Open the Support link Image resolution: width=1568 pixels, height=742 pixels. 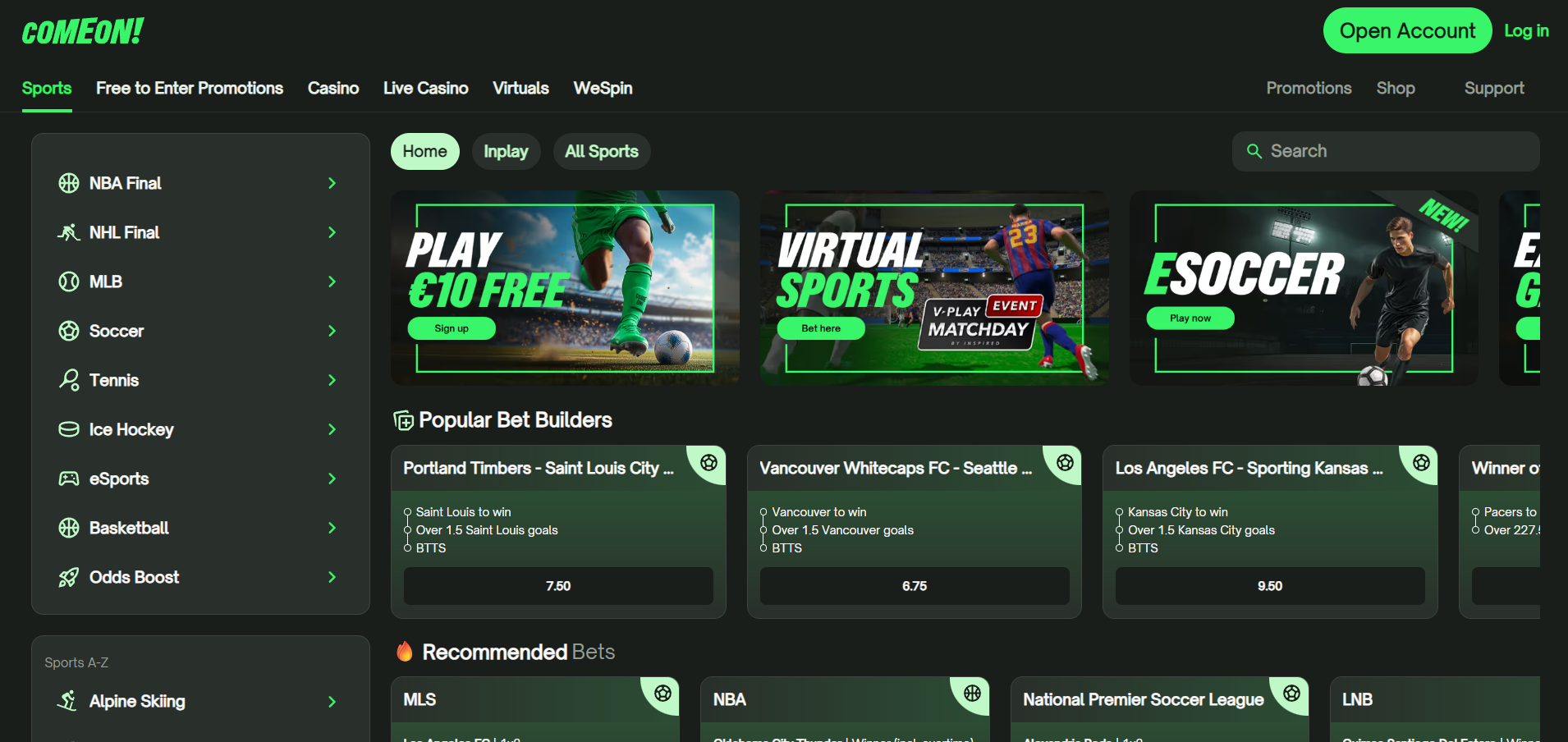pyautogui.click(x=1494, y=88)
